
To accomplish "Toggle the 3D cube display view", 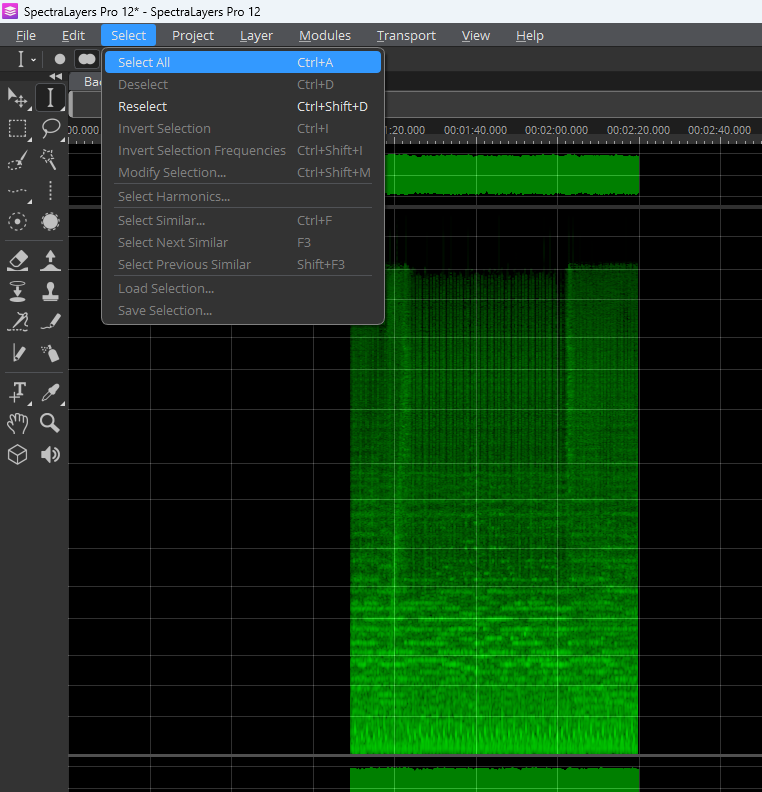I will click(17, 455).
